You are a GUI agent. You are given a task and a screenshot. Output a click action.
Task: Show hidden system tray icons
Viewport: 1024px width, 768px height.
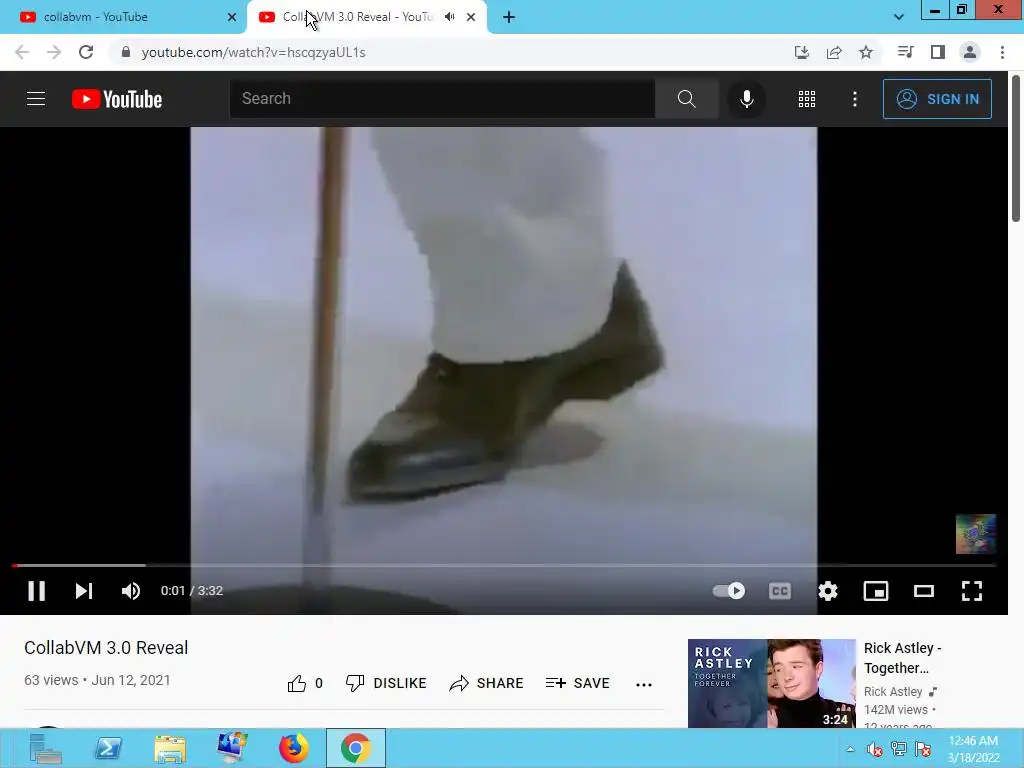tap(850, 749)
